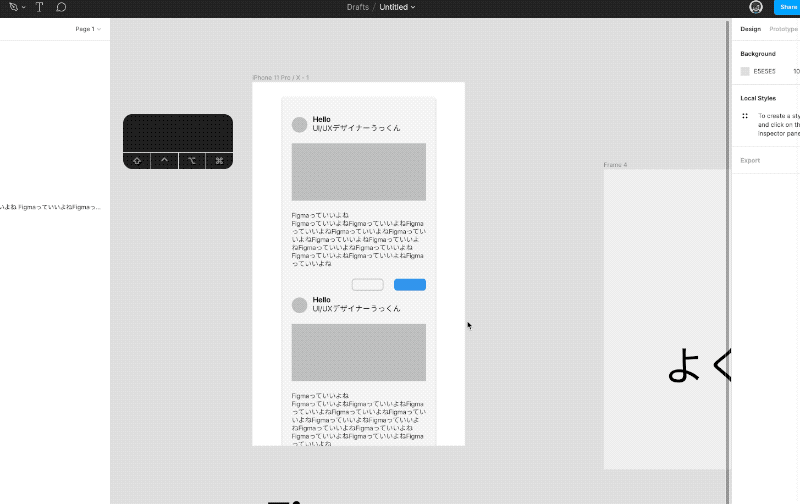Image resolution: width=800 pixels, height=504 pixels.
Task: Click the Export section label
Action: 750,160
